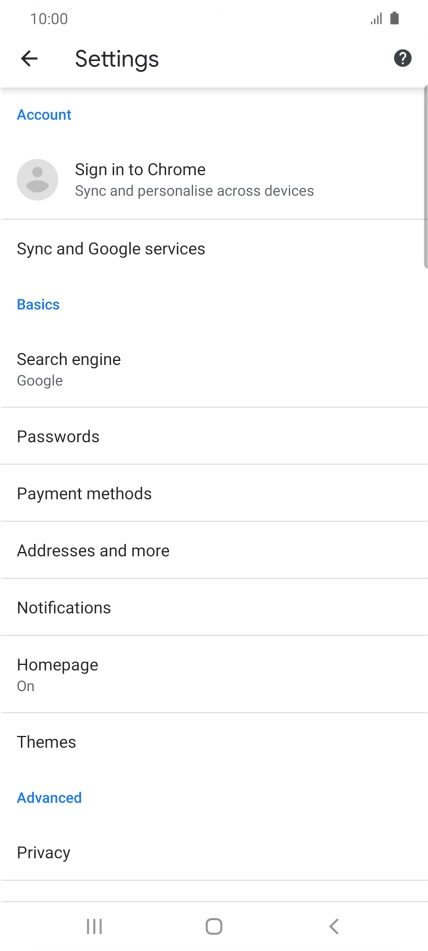428x951 pixels.
Task: Open Search engine setting
Action: [x=214, y=369]
